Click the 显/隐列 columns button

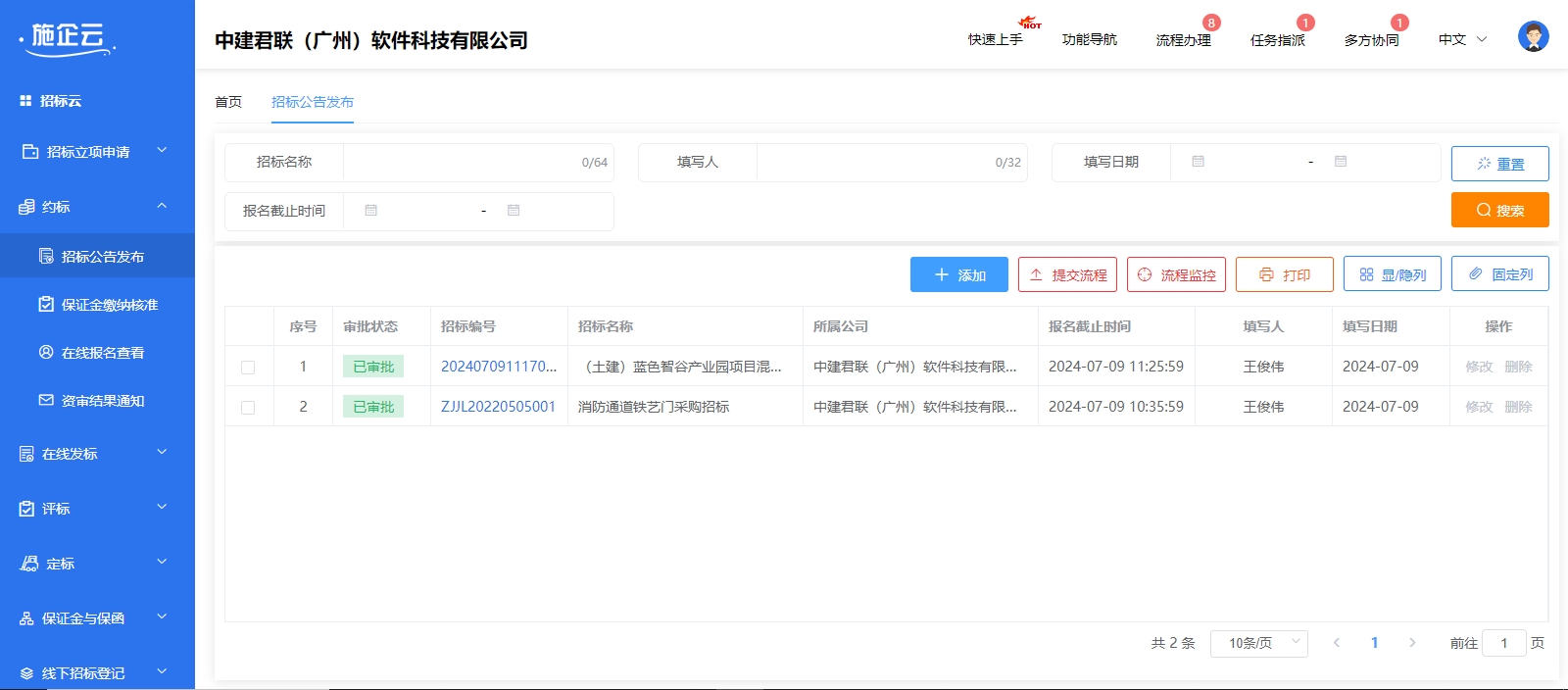(1392, 274)
